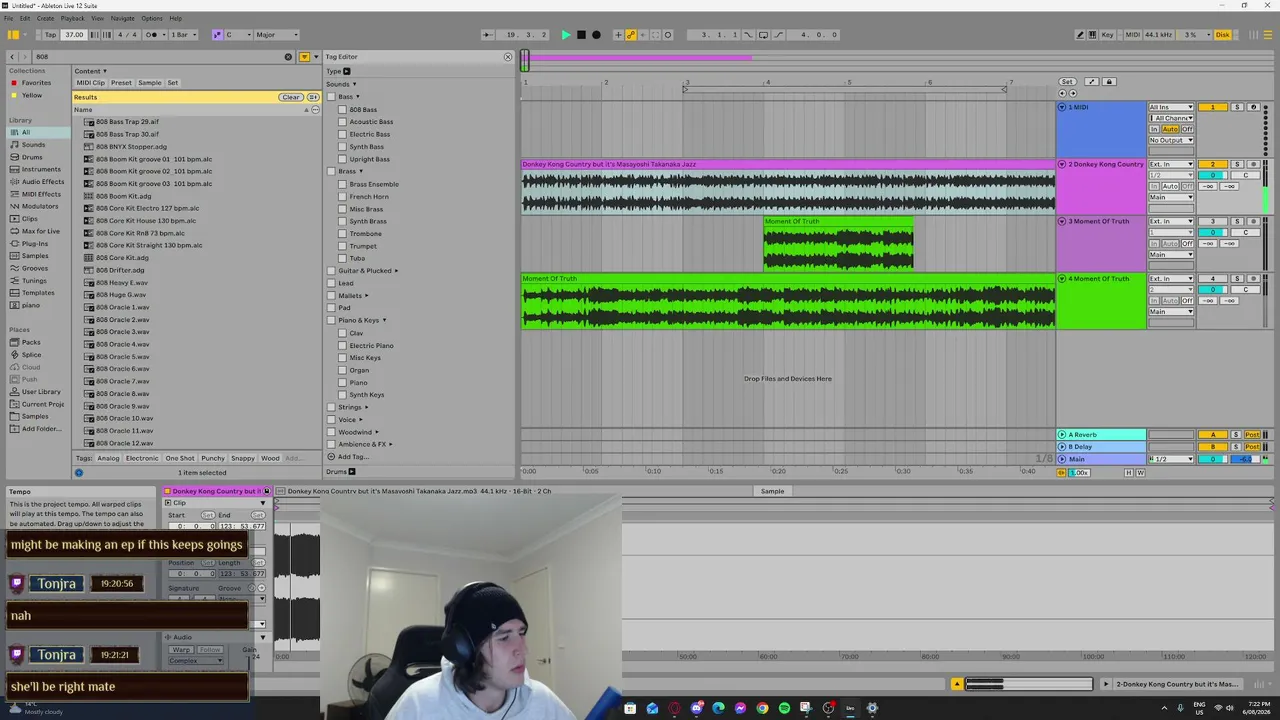Open the 1 Bar quantization dropdown
The width and height of the screenshot is (1280, 720).
[183, 35]
